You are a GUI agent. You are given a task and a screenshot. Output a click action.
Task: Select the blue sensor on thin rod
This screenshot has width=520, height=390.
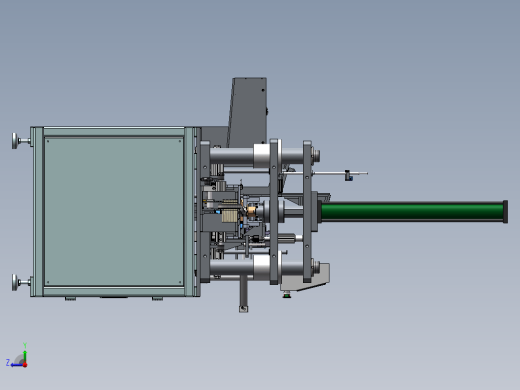348,176
